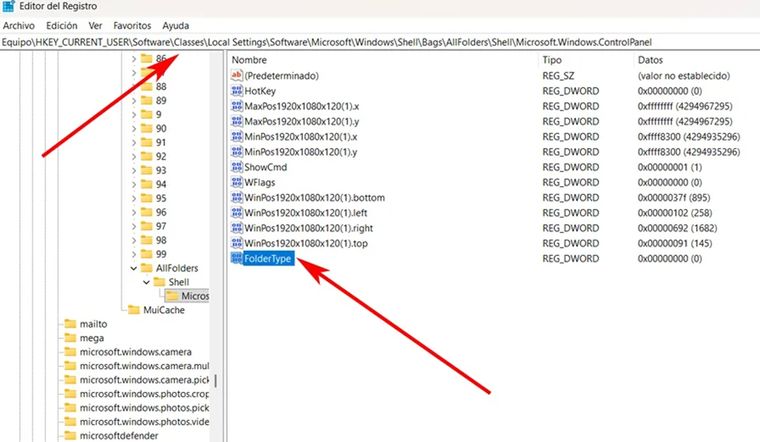Open the Edición menu
The image size is (760, 442).
(62, 25)
